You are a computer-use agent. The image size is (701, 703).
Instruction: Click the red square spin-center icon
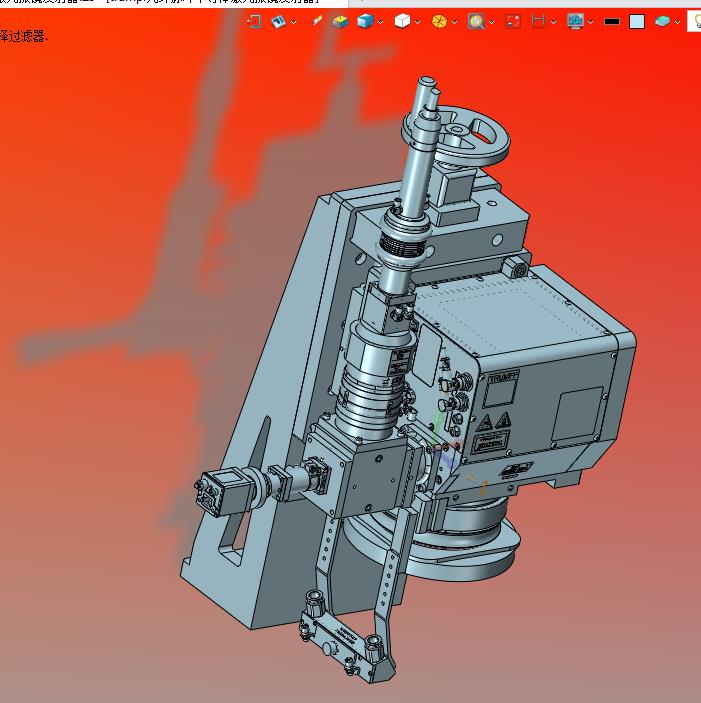513,21
